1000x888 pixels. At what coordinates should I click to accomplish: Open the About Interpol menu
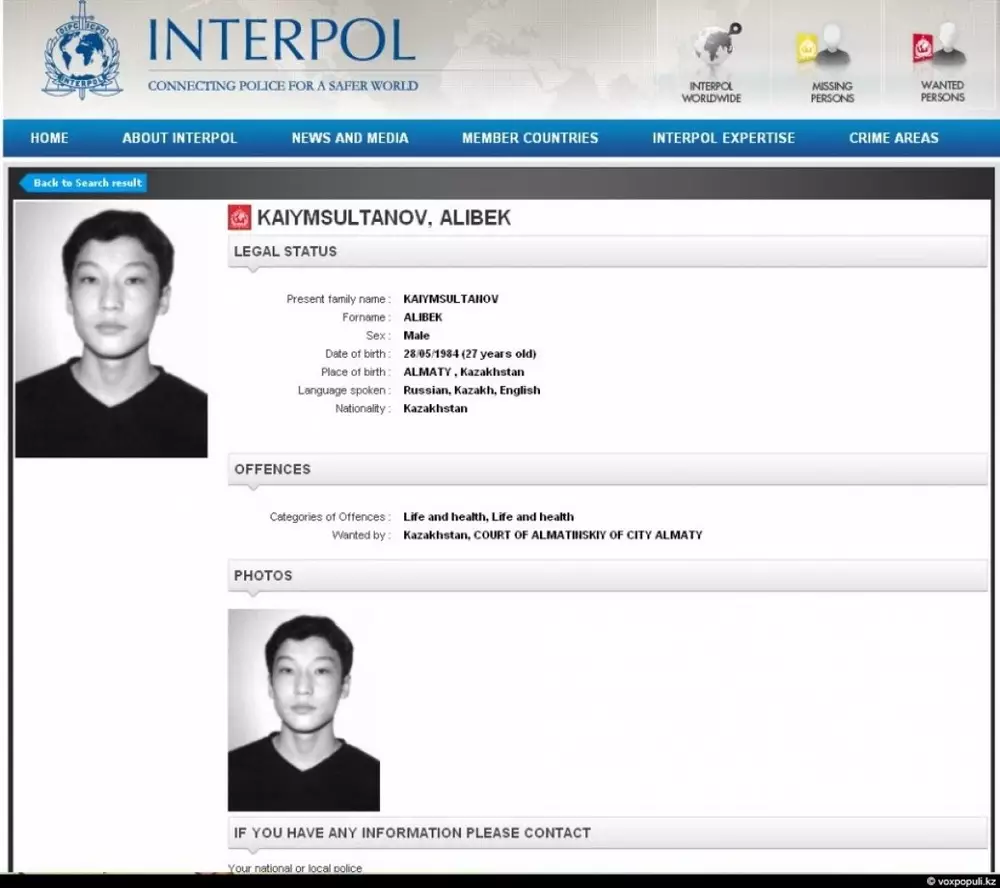click(x=180, y=138)
